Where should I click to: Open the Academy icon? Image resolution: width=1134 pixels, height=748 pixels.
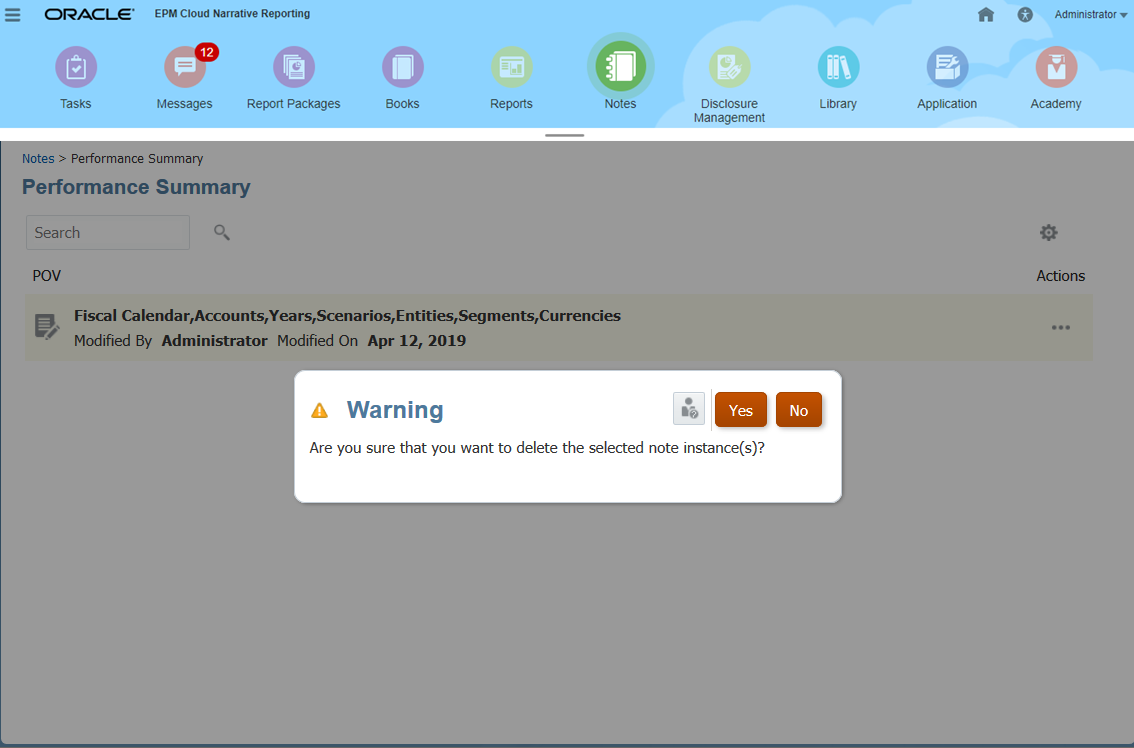pyautogui.click(x=1056, y=67)
